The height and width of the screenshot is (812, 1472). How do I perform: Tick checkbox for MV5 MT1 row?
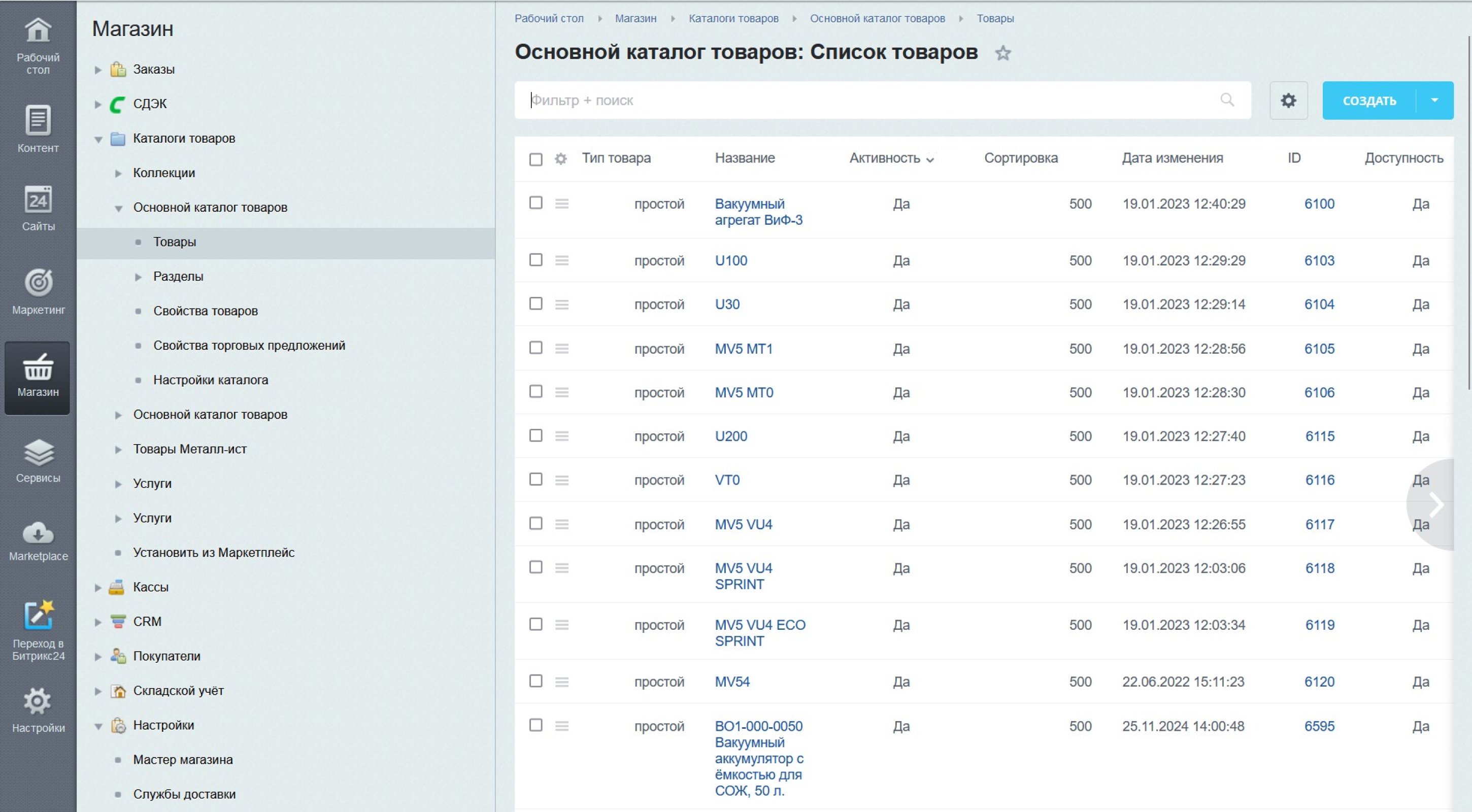(536, 348)
